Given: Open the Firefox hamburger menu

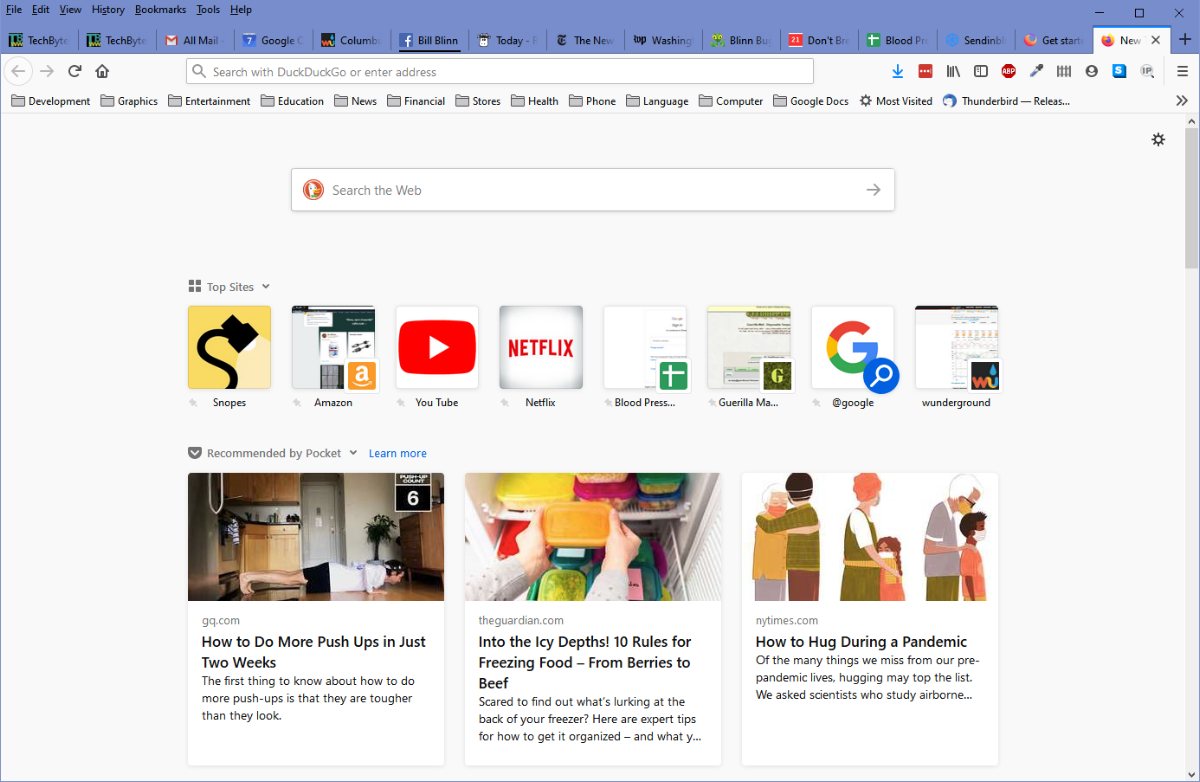Looking at the screenshot, I should point(1182,71).
